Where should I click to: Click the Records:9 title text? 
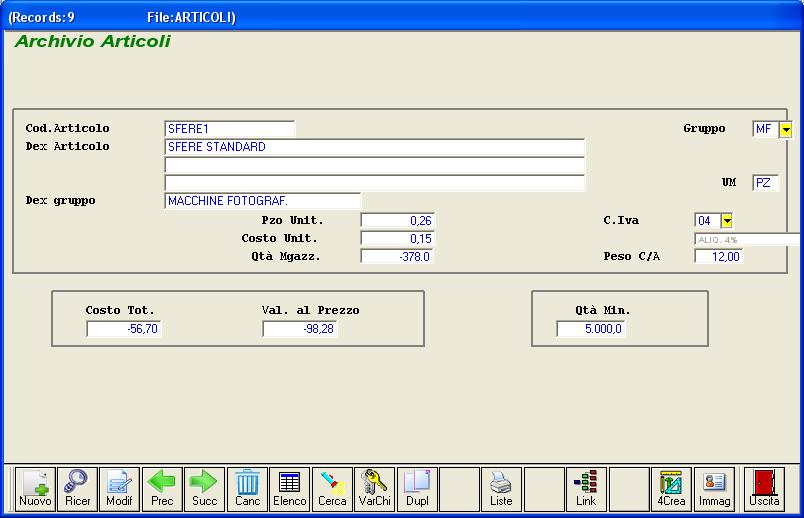coord(42,17)
